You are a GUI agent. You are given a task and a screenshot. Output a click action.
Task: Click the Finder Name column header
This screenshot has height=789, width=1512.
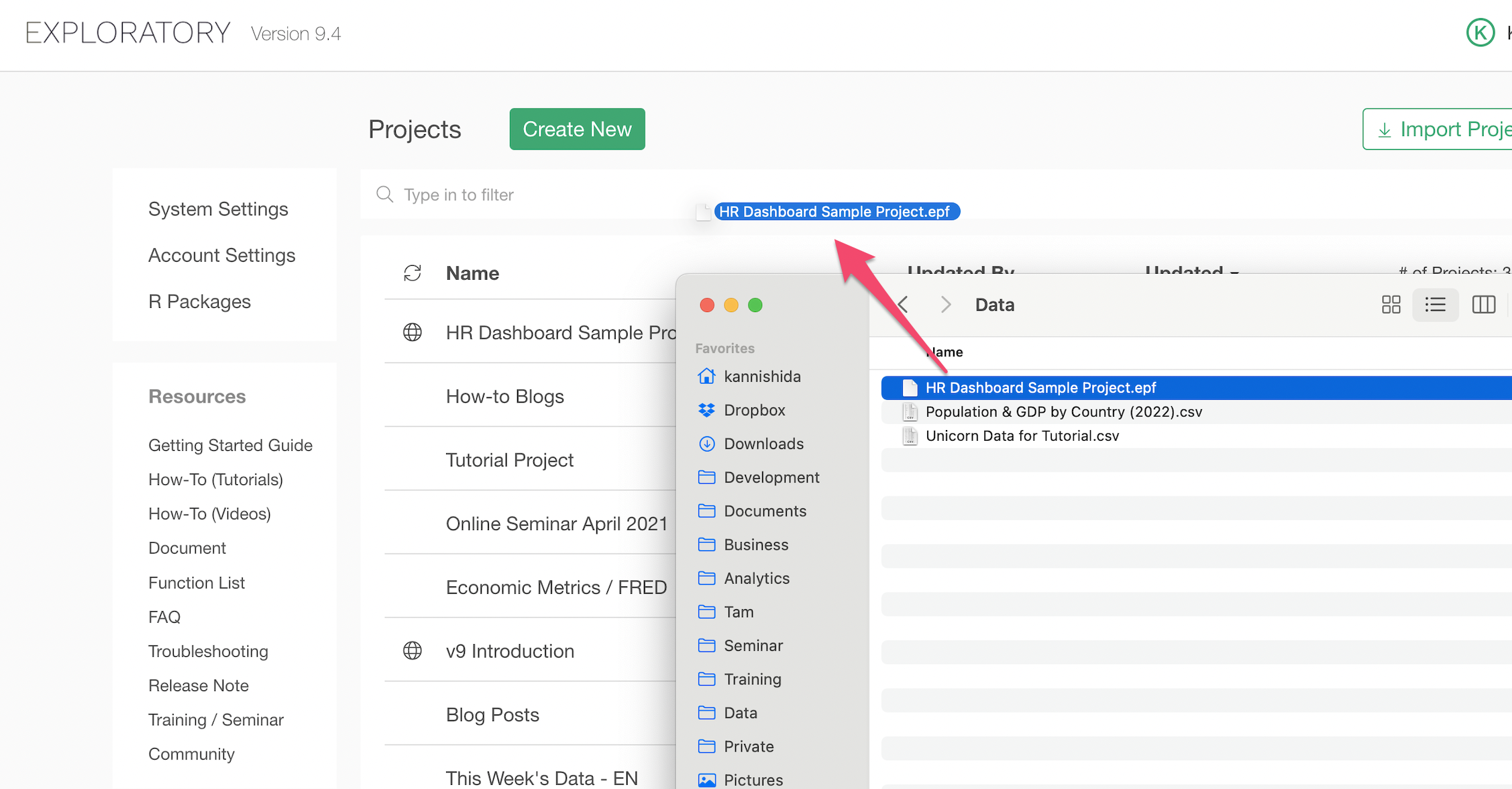[944, 352]
